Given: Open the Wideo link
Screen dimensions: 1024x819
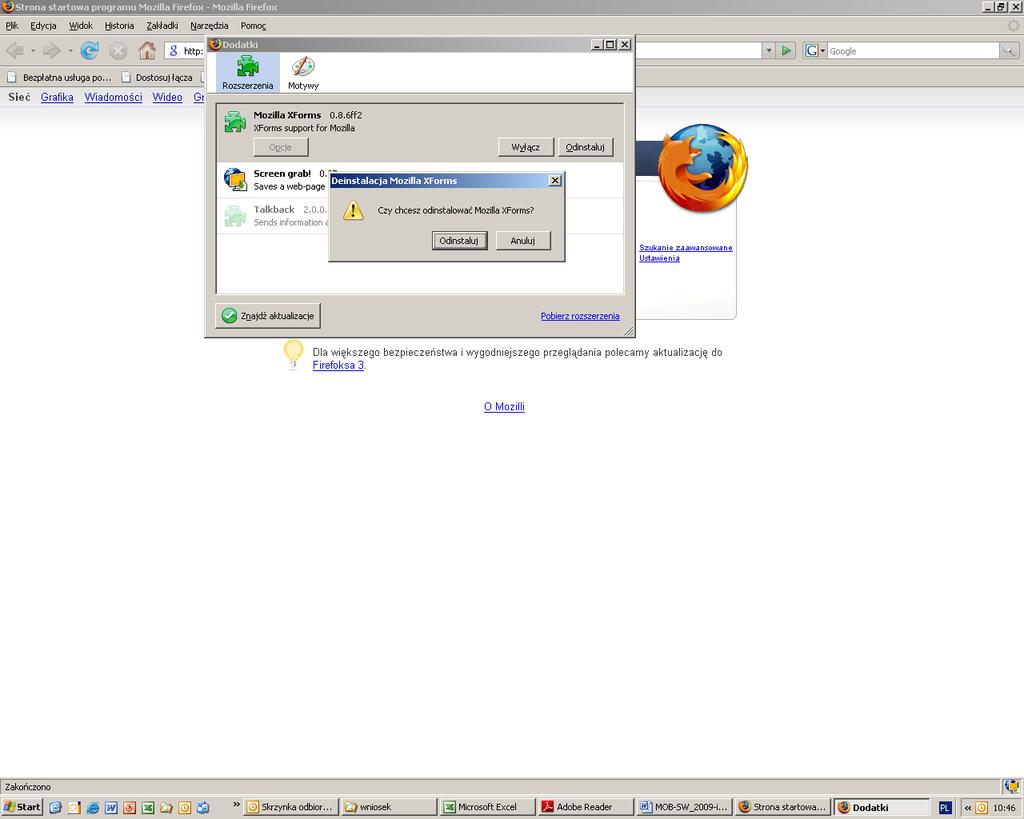Looking at the screenshot, I should (x=167, y=97).
